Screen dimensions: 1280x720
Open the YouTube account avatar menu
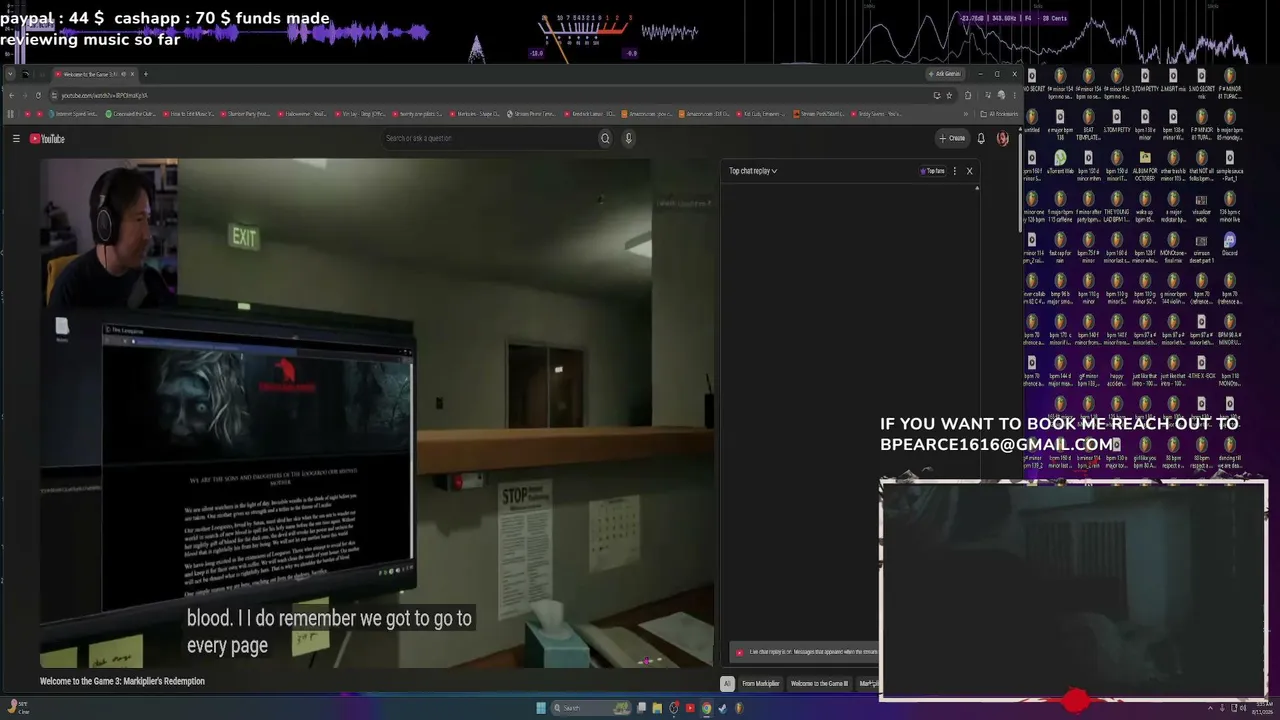pyautogui.click(x=1002, y=139)
